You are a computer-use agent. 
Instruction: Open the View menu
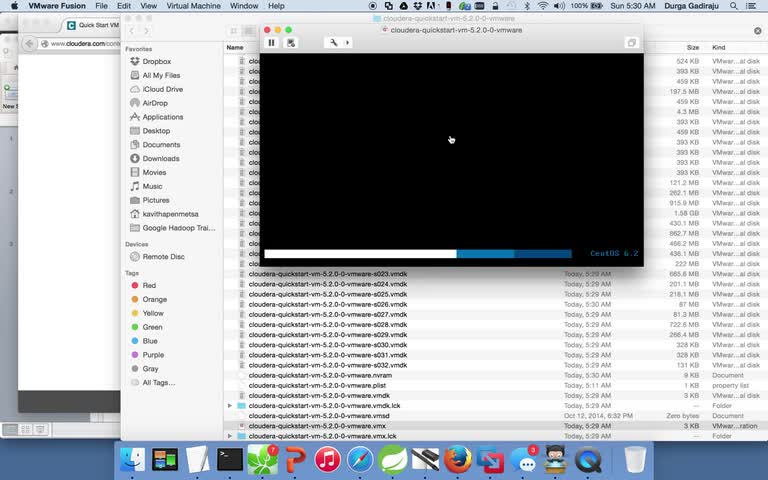click(148, 6)
